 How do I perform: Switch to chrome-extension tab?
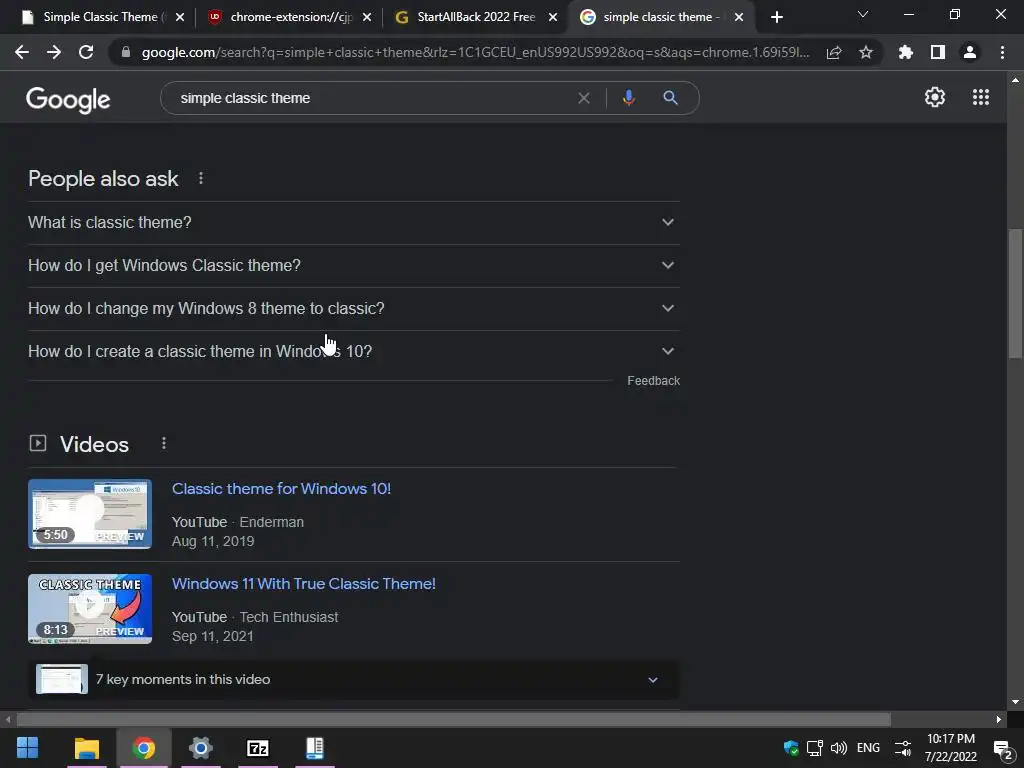coord(291,17)
